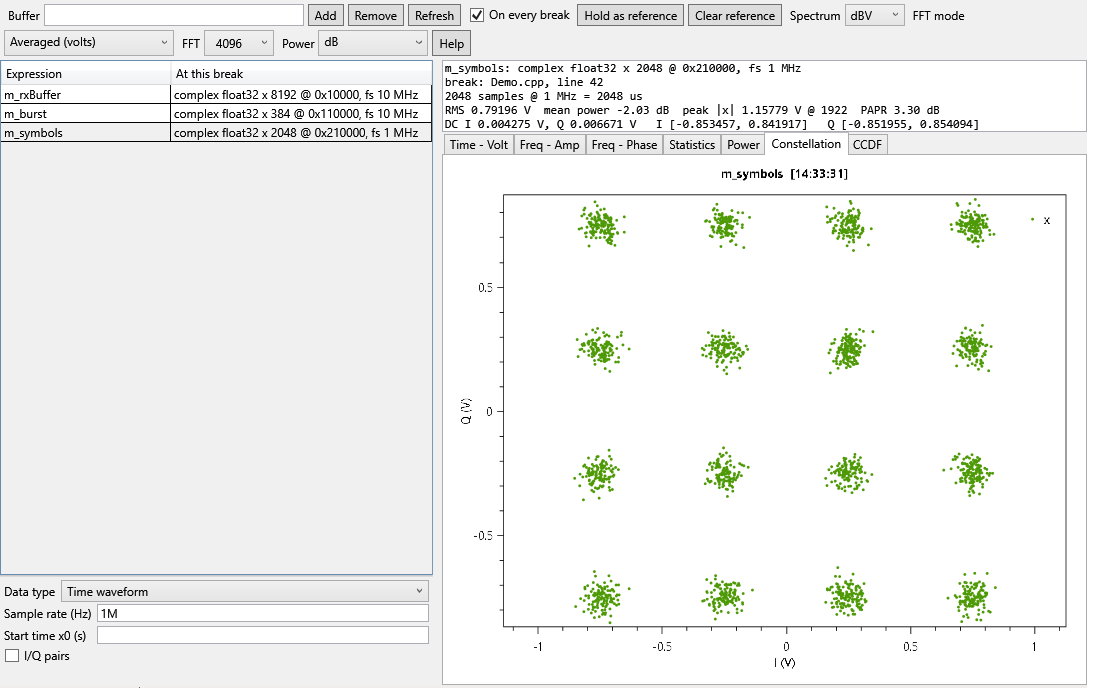The height and width of the screenshot is (688, 1100).
Task: Click the DC I 0.004275 V info line
Action: 712,124
